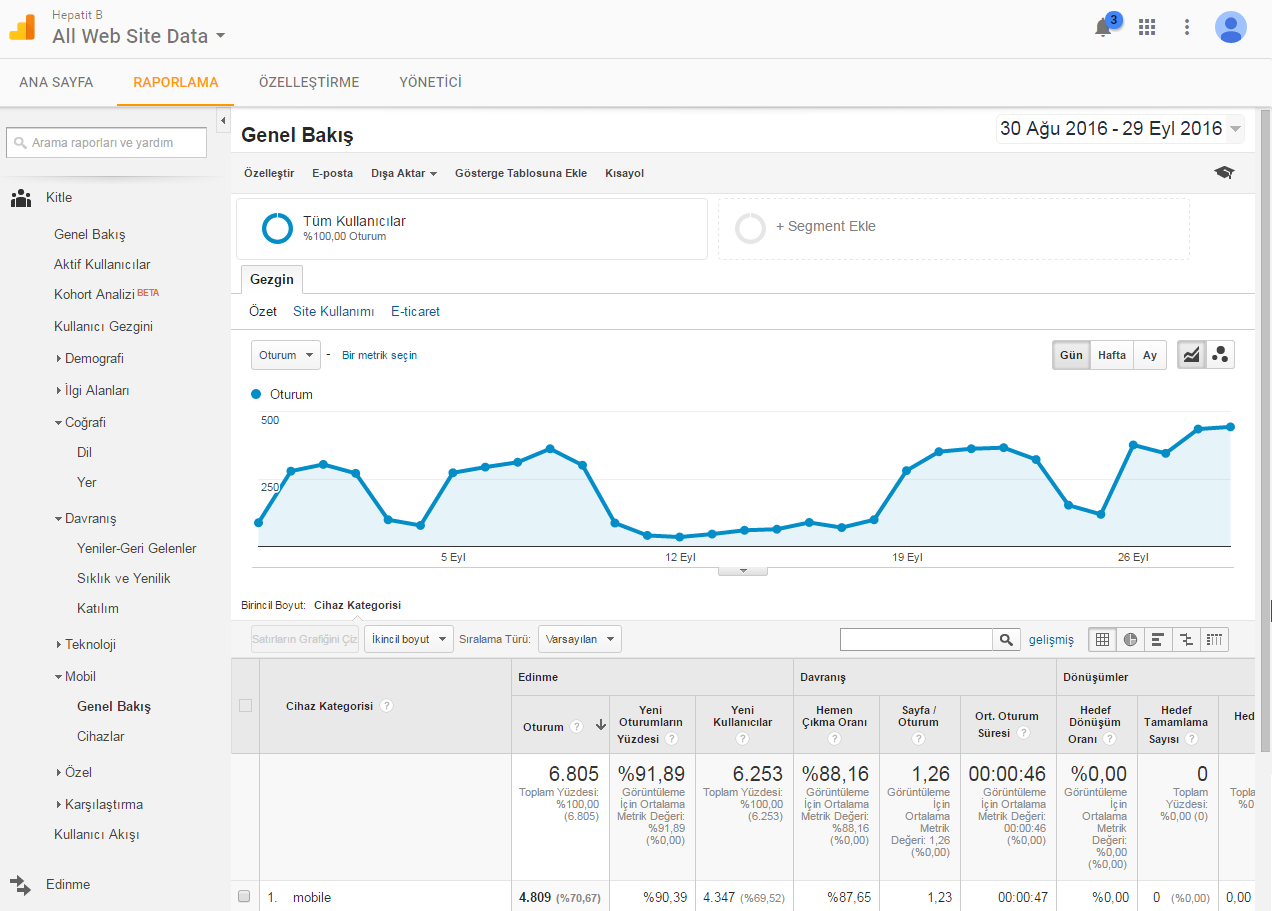Select the pie chart table view icon
The image size is (1280, 911).
[1131, 640]
